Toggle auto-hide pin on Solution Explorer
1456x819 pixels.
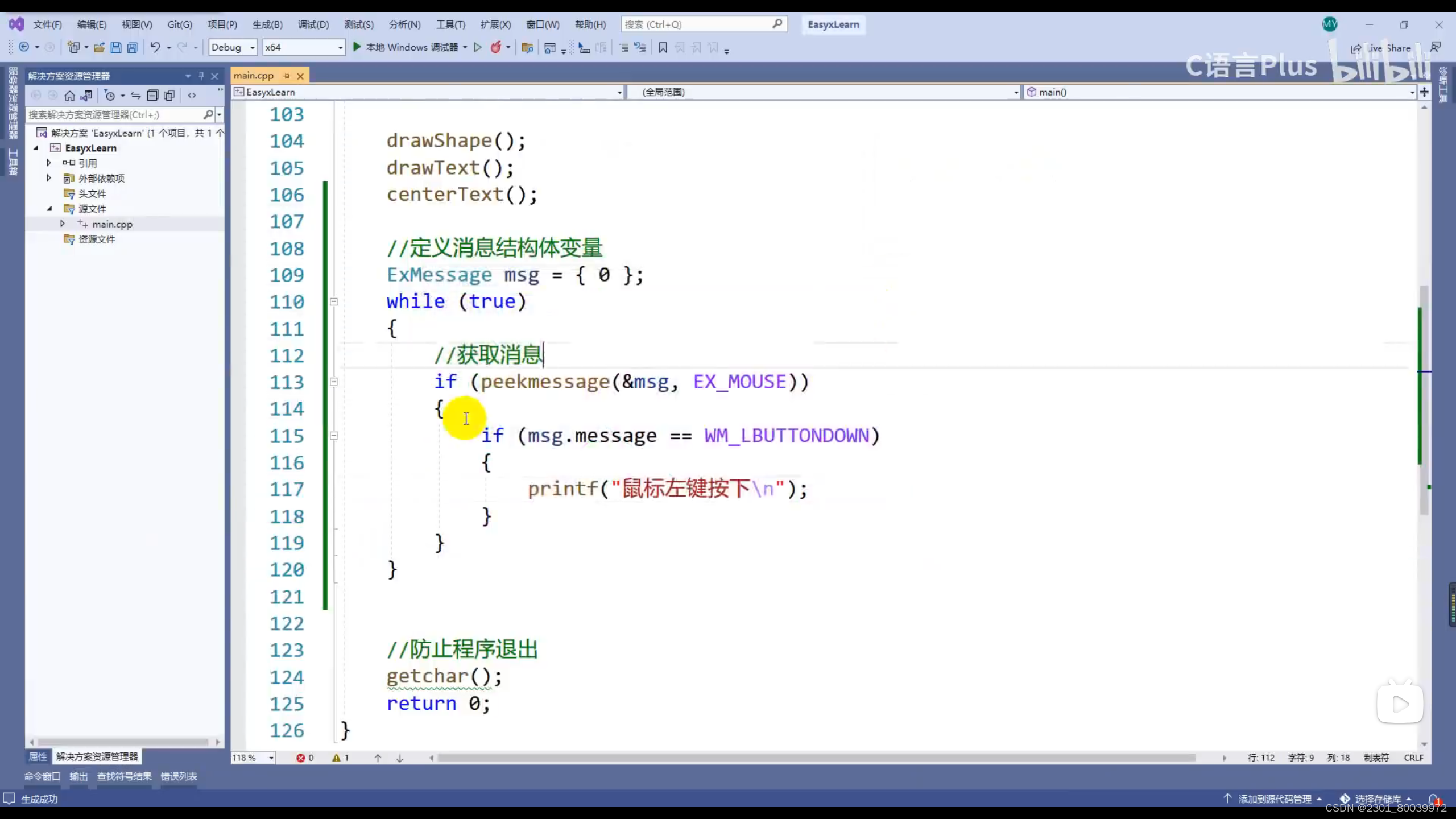[201, 76]
